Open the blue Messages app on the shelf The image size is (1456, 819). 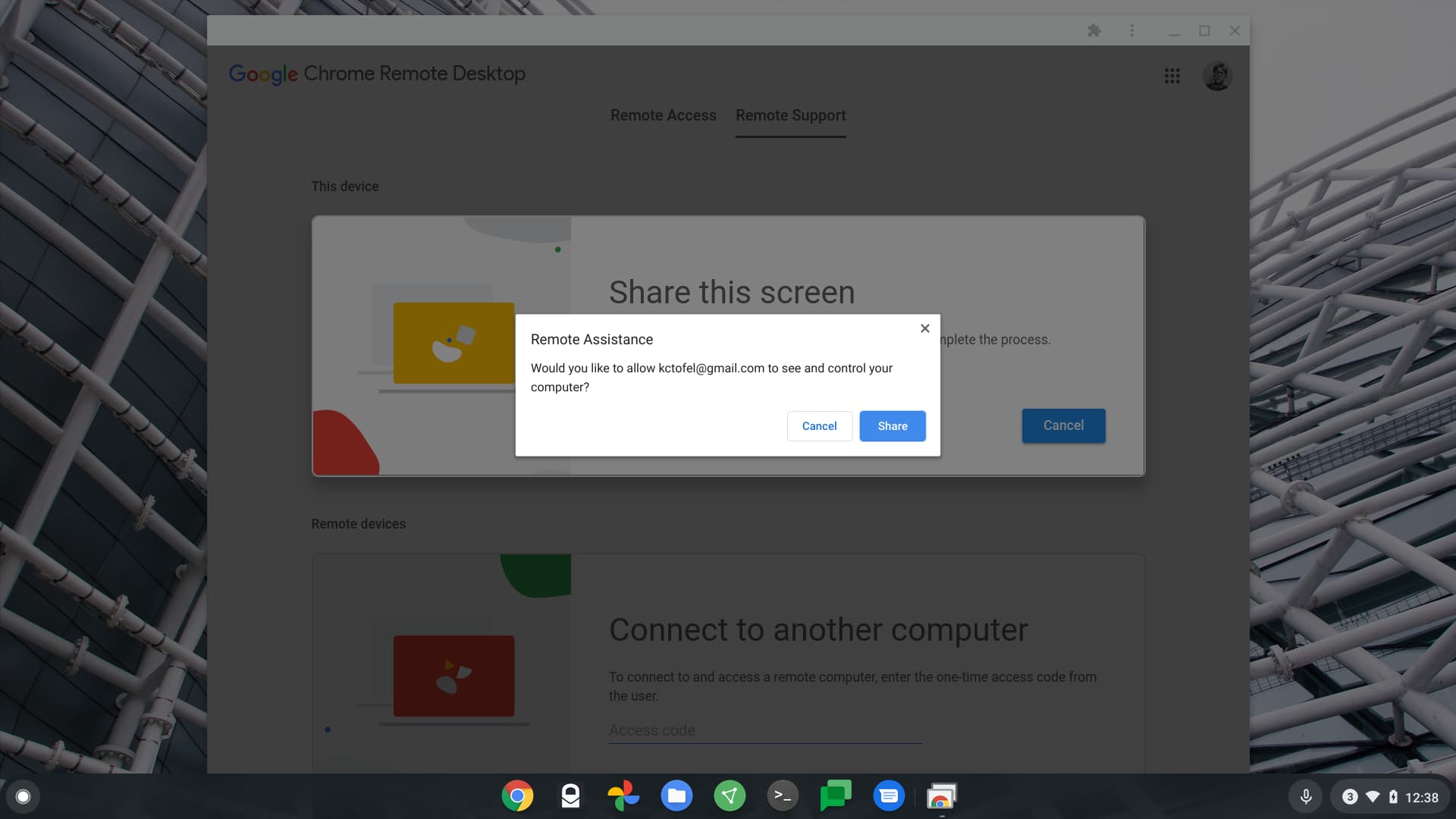(889, 796)
